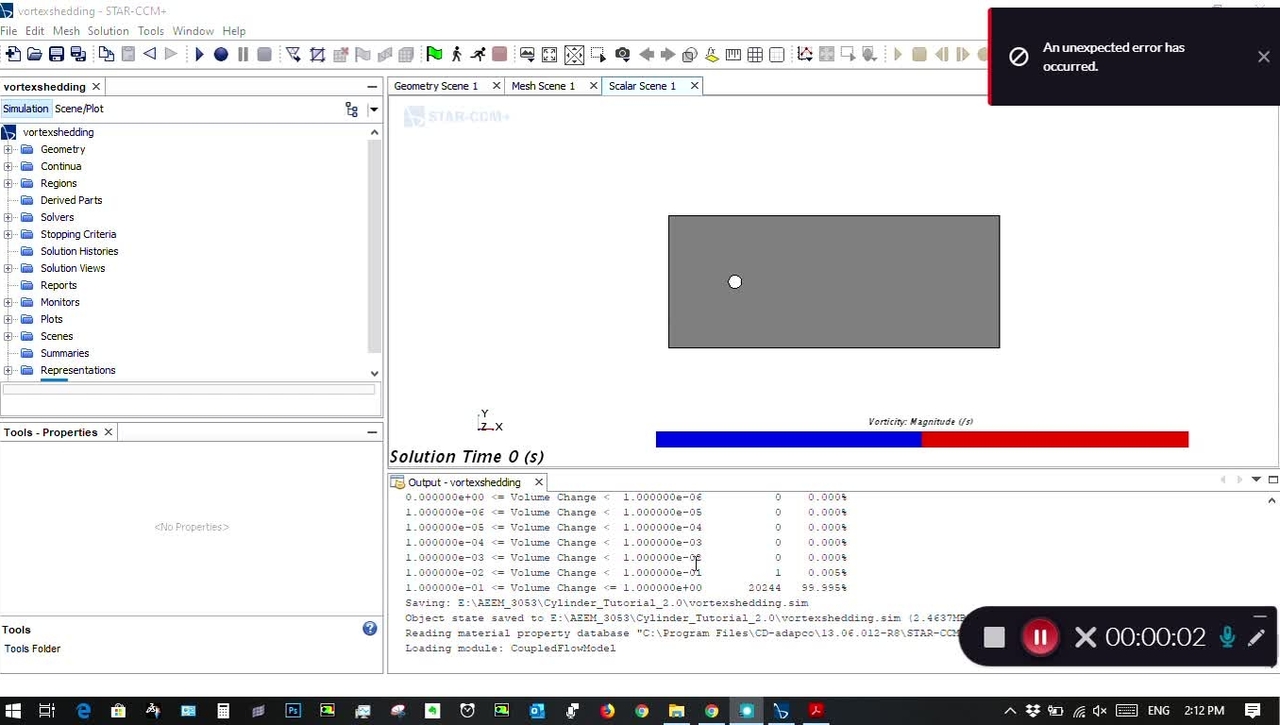
Task: Open the plot chart toolbar icon
Action: coord(804,54)
